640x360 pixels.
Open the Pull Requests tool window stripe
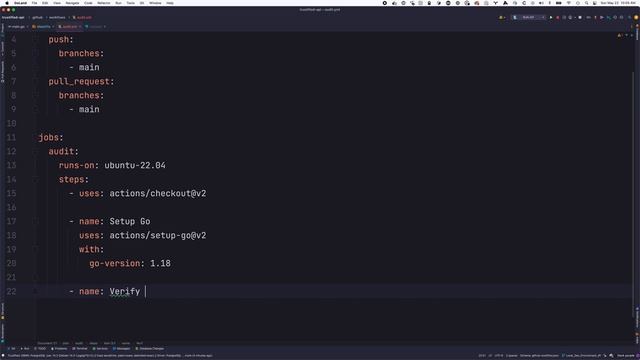click(x=2, y=71)
